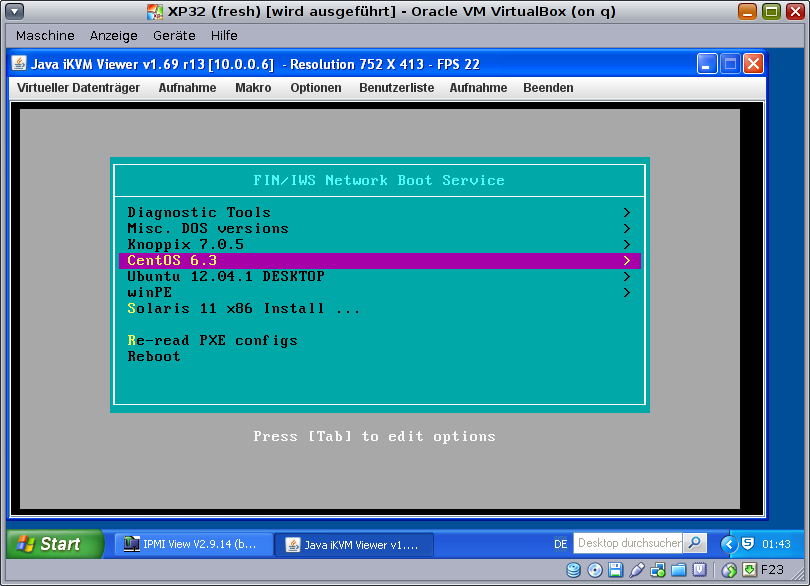The image size is (810, 586).
Task: Click the Desktop durchsuchen search field
Action: (628, 543)
